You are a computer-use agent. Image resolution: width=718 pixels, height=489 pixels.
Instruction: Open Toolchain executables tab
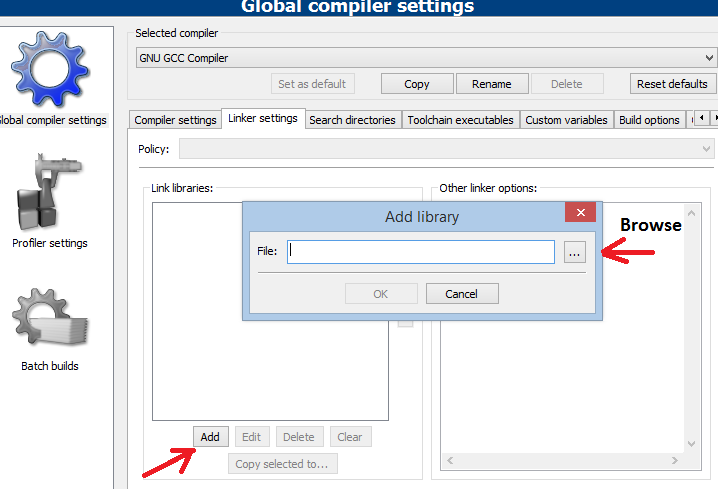(x=460, y=120)
